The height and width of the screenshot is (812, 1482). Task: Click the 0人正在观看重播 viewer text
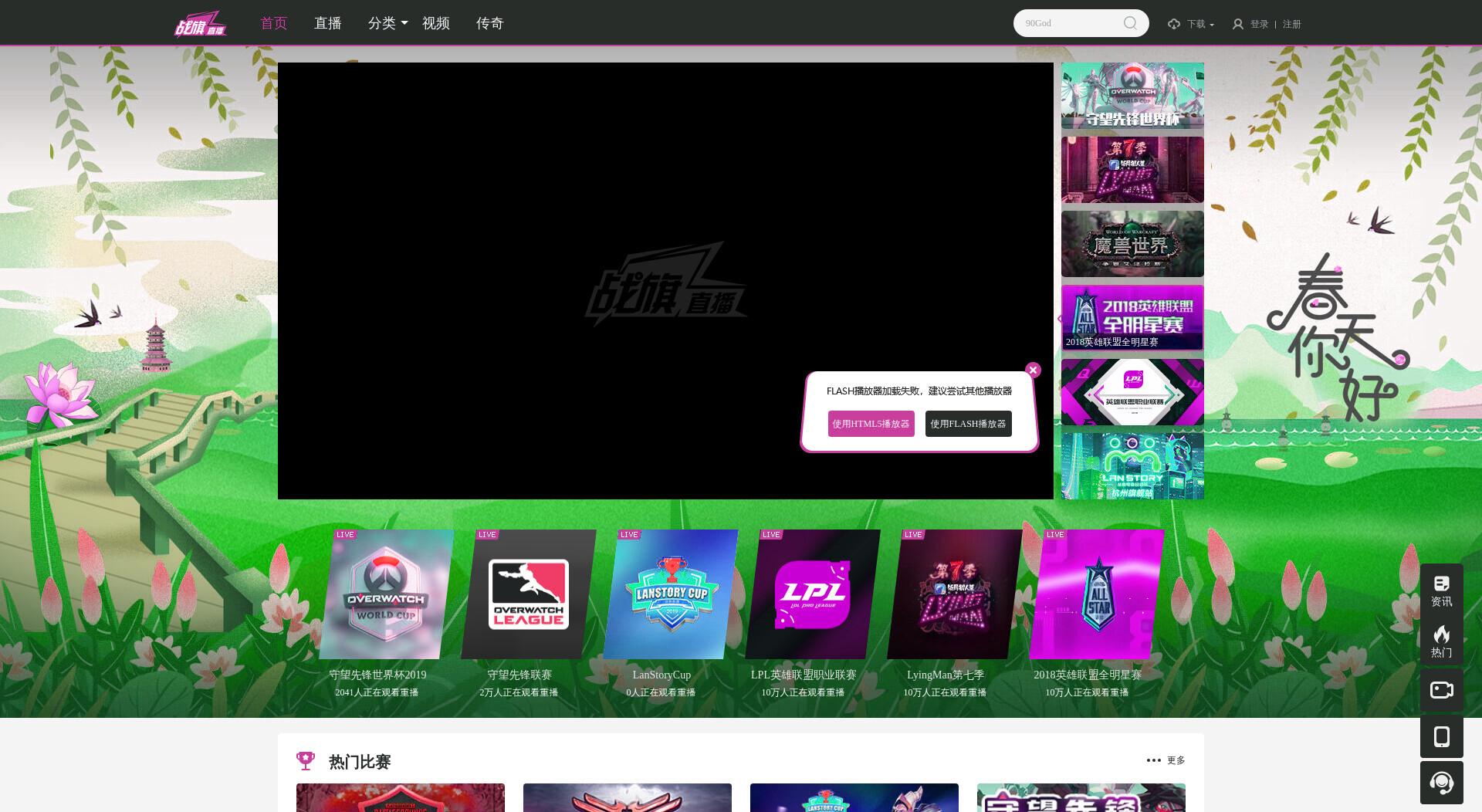[x=661, y=692]
